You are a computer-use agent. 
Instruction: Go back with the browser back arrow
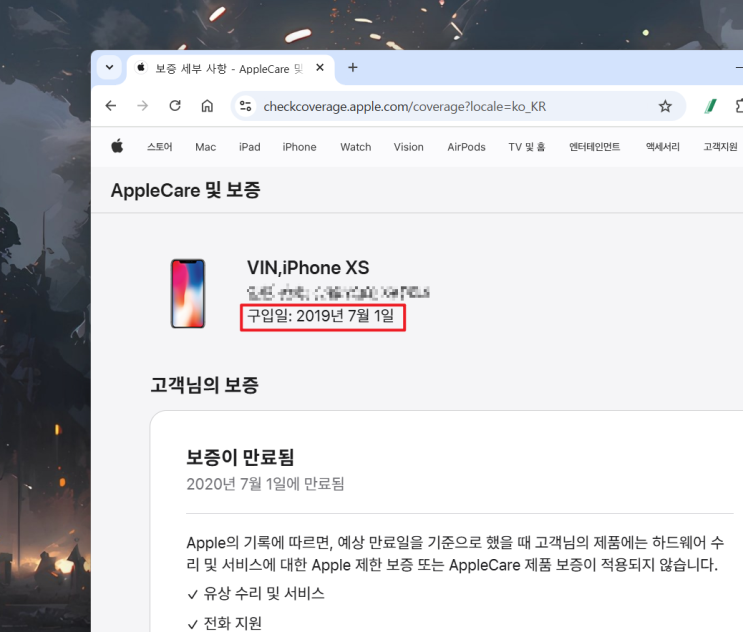pos(111,106)
